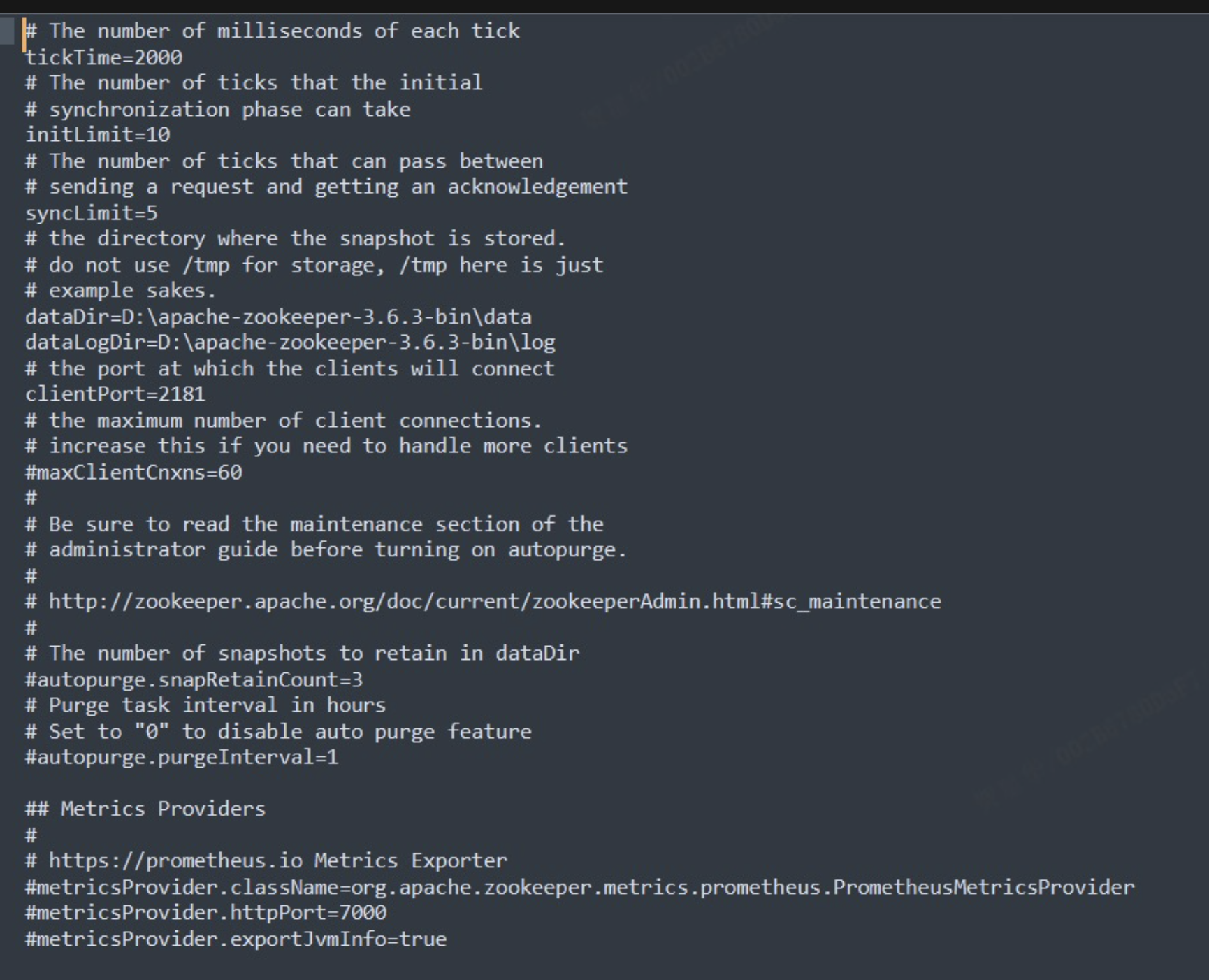
Task: Click the '## Metrics Providers' heading line
Action: pos(145,809)
